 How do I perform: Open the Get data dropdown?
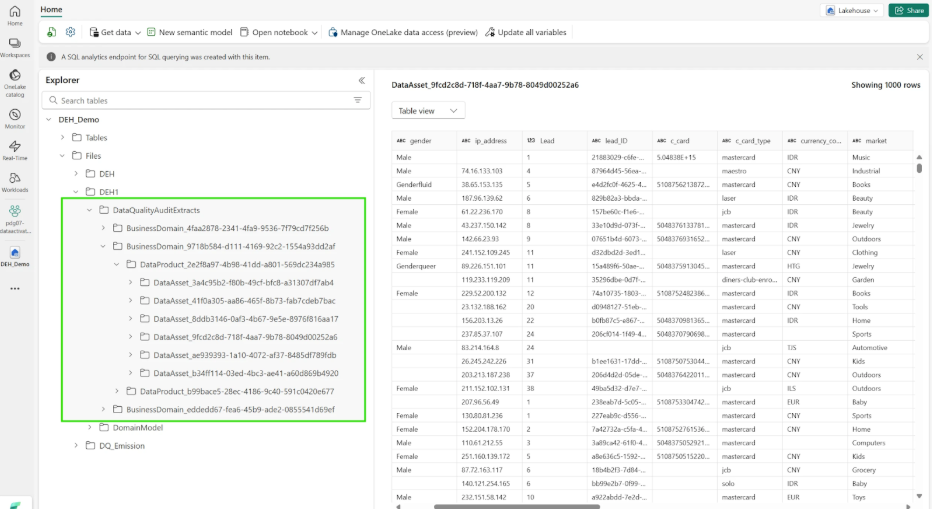pos(115,32)
